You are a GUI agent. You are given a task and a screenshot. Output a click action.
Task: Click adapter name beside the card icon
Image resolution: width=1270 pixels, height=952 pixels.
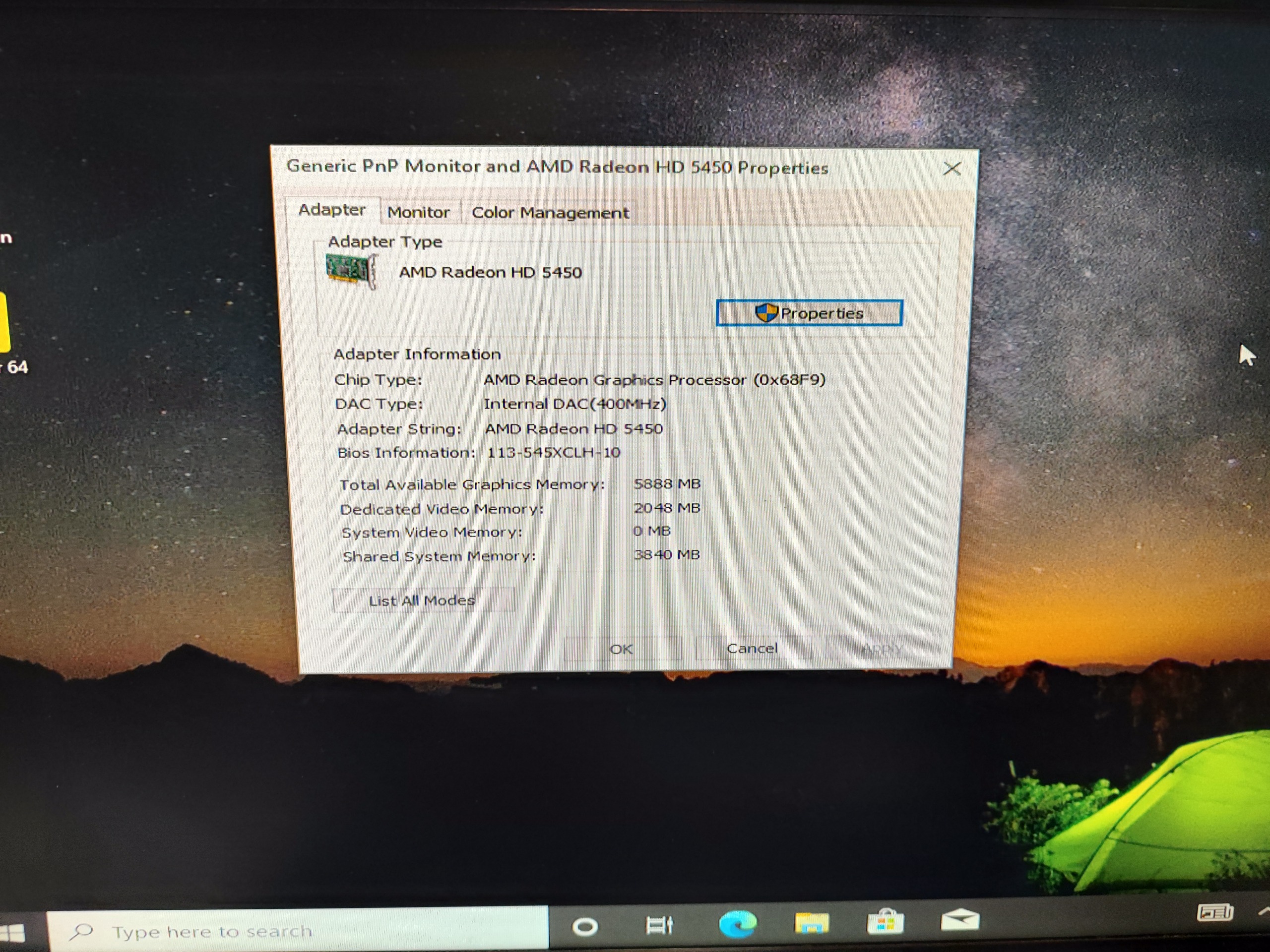pyautogui.click(x=490, y=272)
